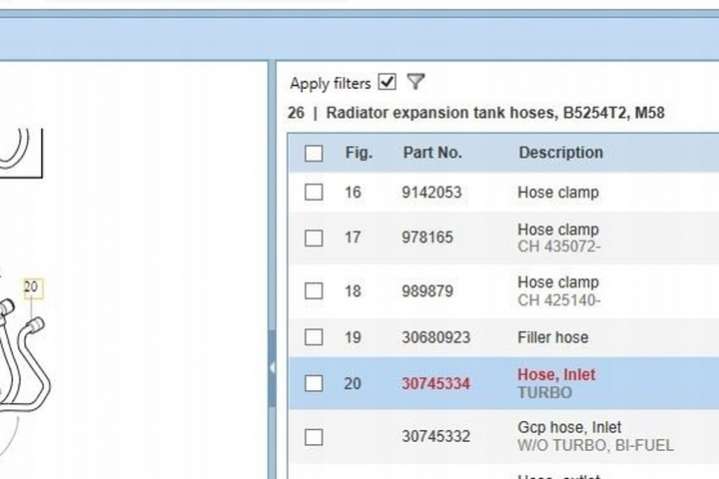Screen dimensions: 719x479
Task: Click the Hose, Inlet description link
Action: [556, 375]
